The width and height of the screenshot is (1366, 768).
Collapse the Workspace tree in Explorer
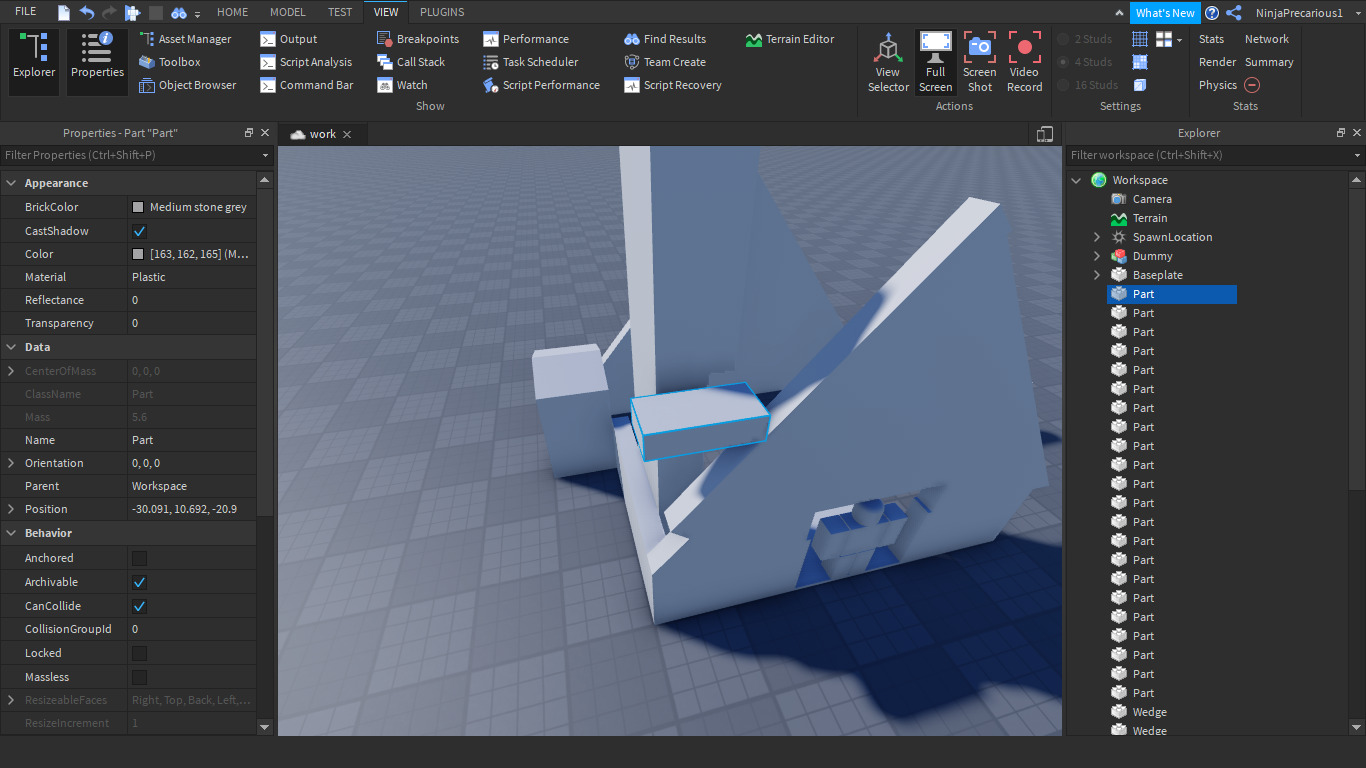coord(1076,180)
